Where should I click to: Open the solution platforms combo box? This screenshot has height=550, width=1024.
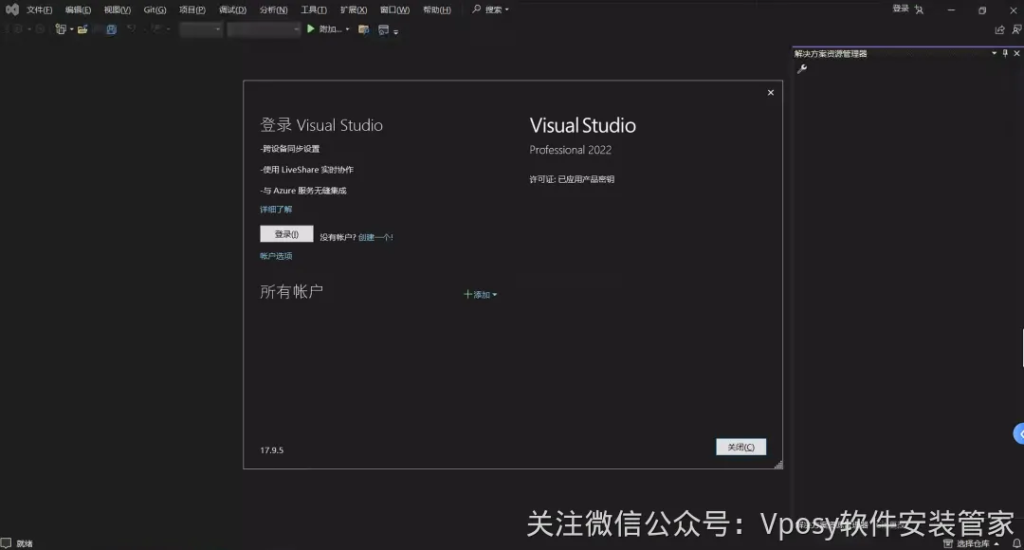point(264,29)
